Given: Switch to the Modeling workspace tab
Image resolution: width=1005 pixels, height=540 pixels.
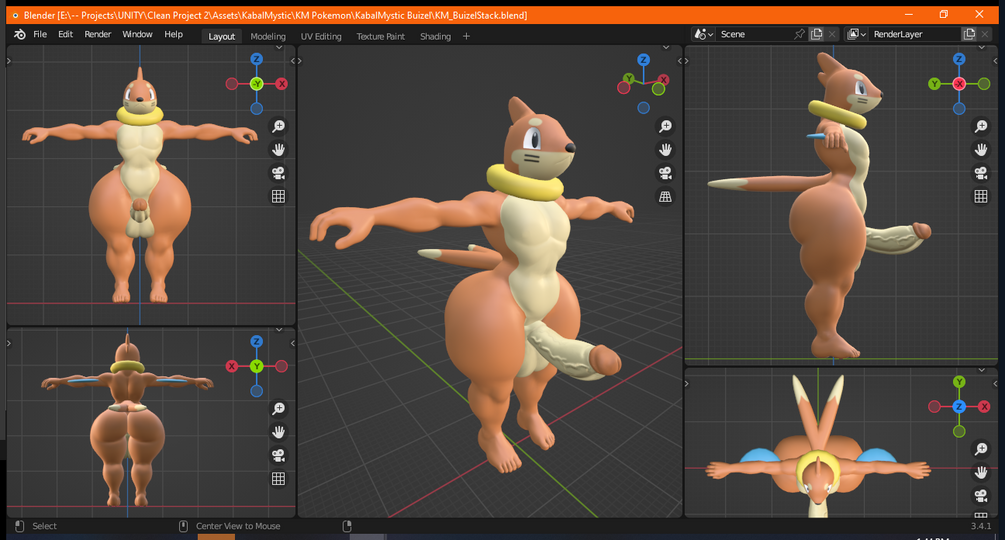Looking at the screenshot, I should click(268, 37).
